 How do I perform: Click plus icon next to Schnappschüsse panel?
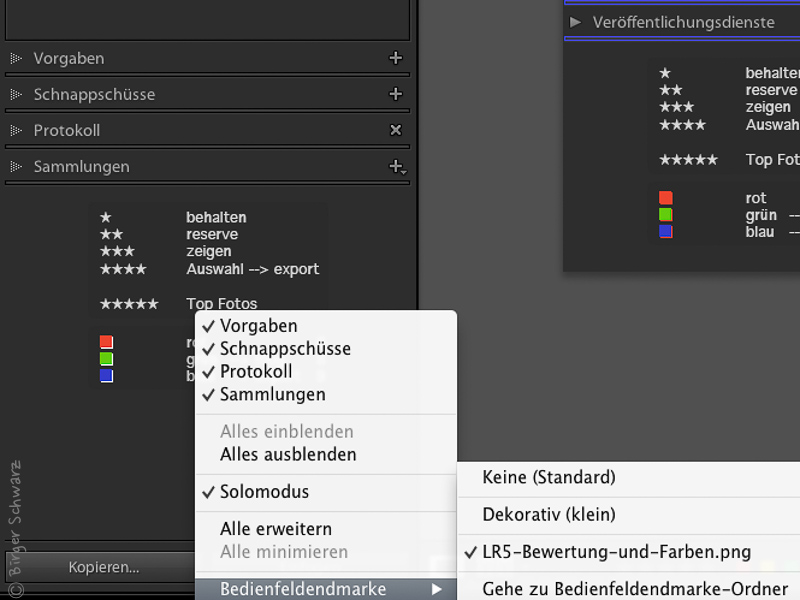pyautogui.click(x=395, y=95)
